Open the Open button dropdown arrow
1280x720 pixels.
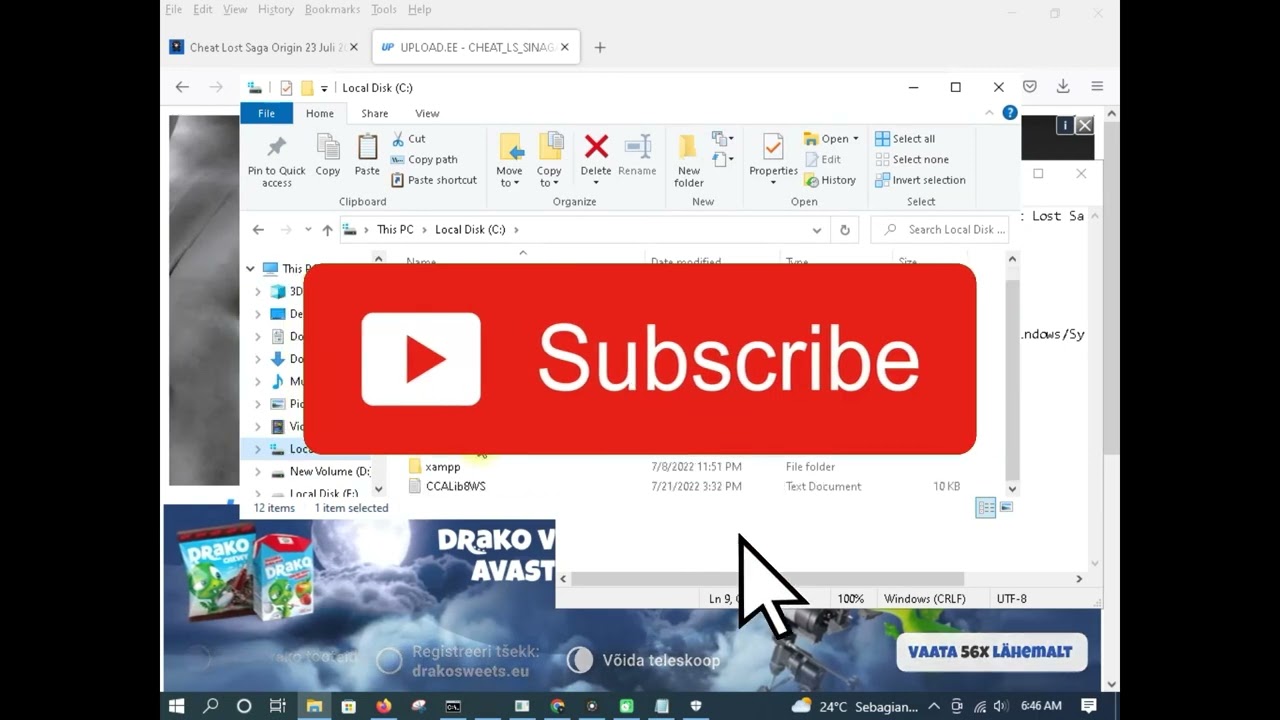click(x=856, y=139)
